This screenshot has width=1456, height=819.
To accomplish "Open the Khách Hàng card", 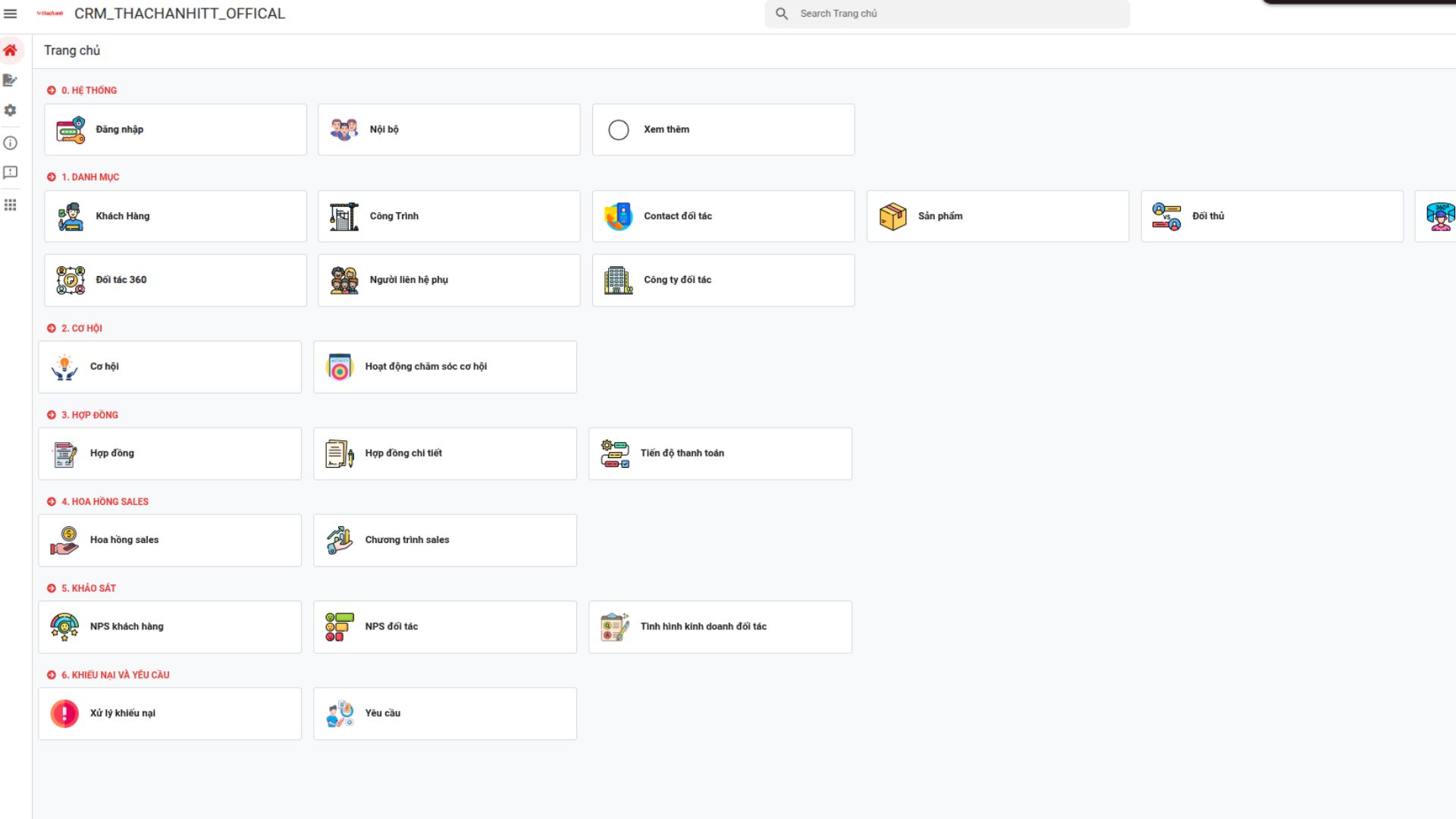I will [175, 216].
